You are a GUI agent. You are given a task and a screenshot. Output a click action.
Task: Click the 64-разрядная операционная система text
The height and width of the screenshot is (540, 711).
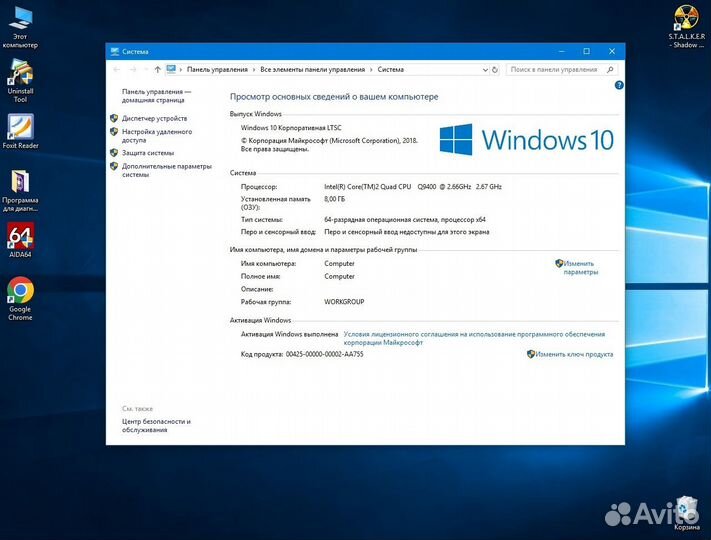tap(404, 219)
